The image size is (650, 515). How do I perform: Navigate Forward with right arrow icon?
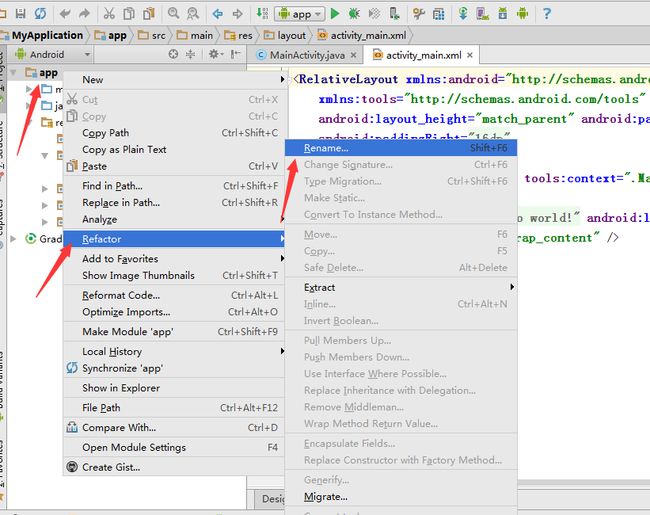tap(237, 14)
